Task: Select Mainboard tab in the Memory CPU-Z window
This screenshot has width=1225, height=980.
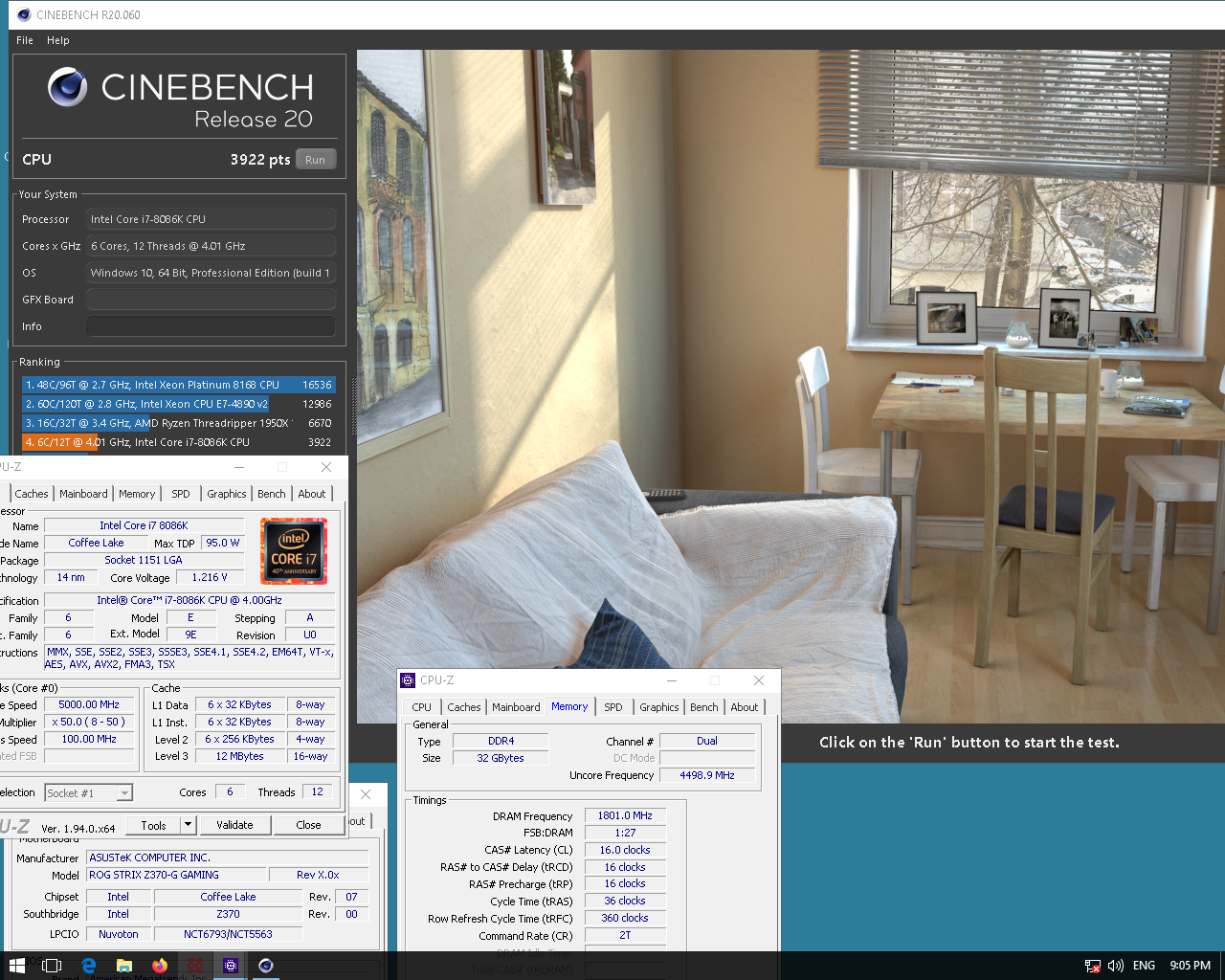Action: [x=516, y=707]
